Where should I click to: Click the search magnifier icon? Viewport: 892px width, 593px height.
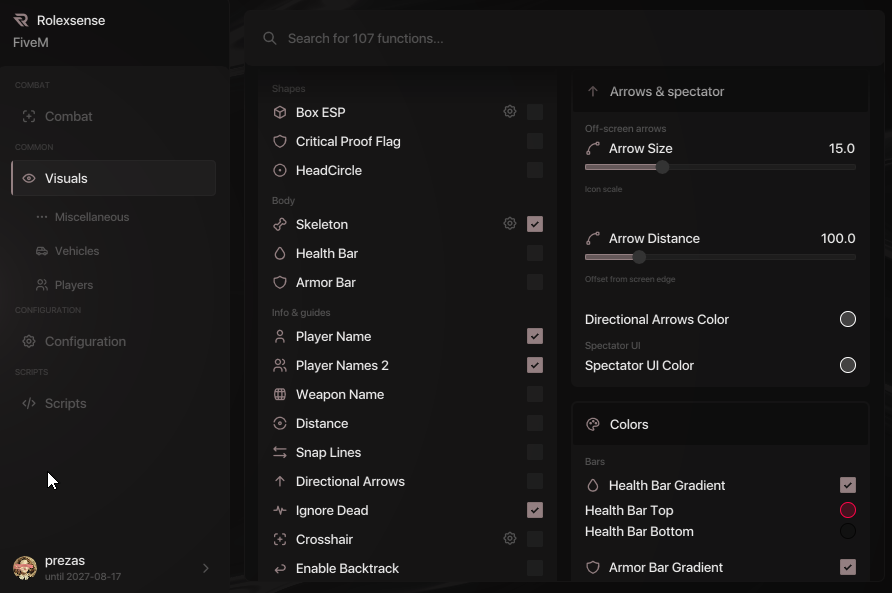click(x=270, y=38)
